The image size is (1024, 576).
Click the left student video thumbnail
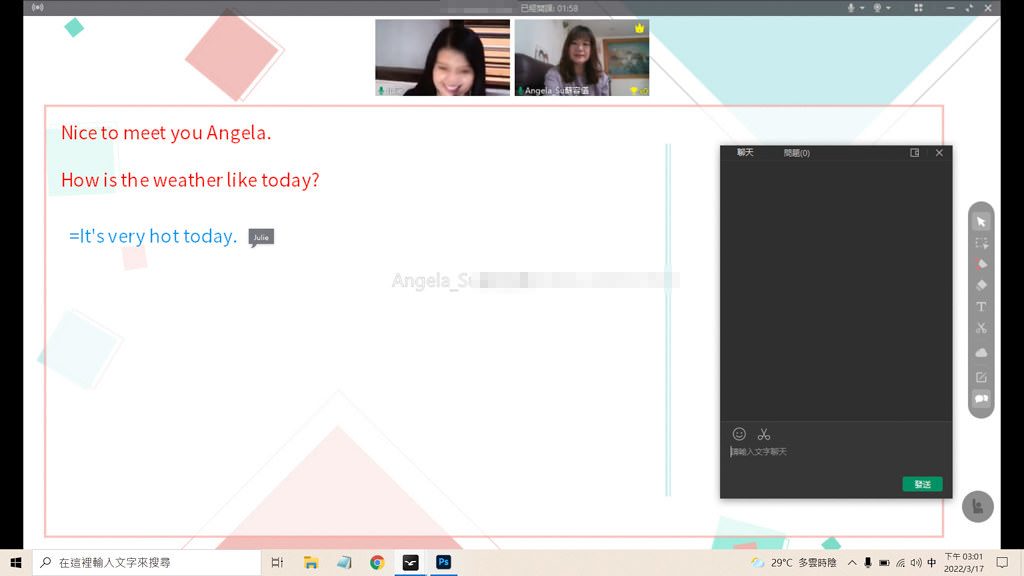pos(442,57)
